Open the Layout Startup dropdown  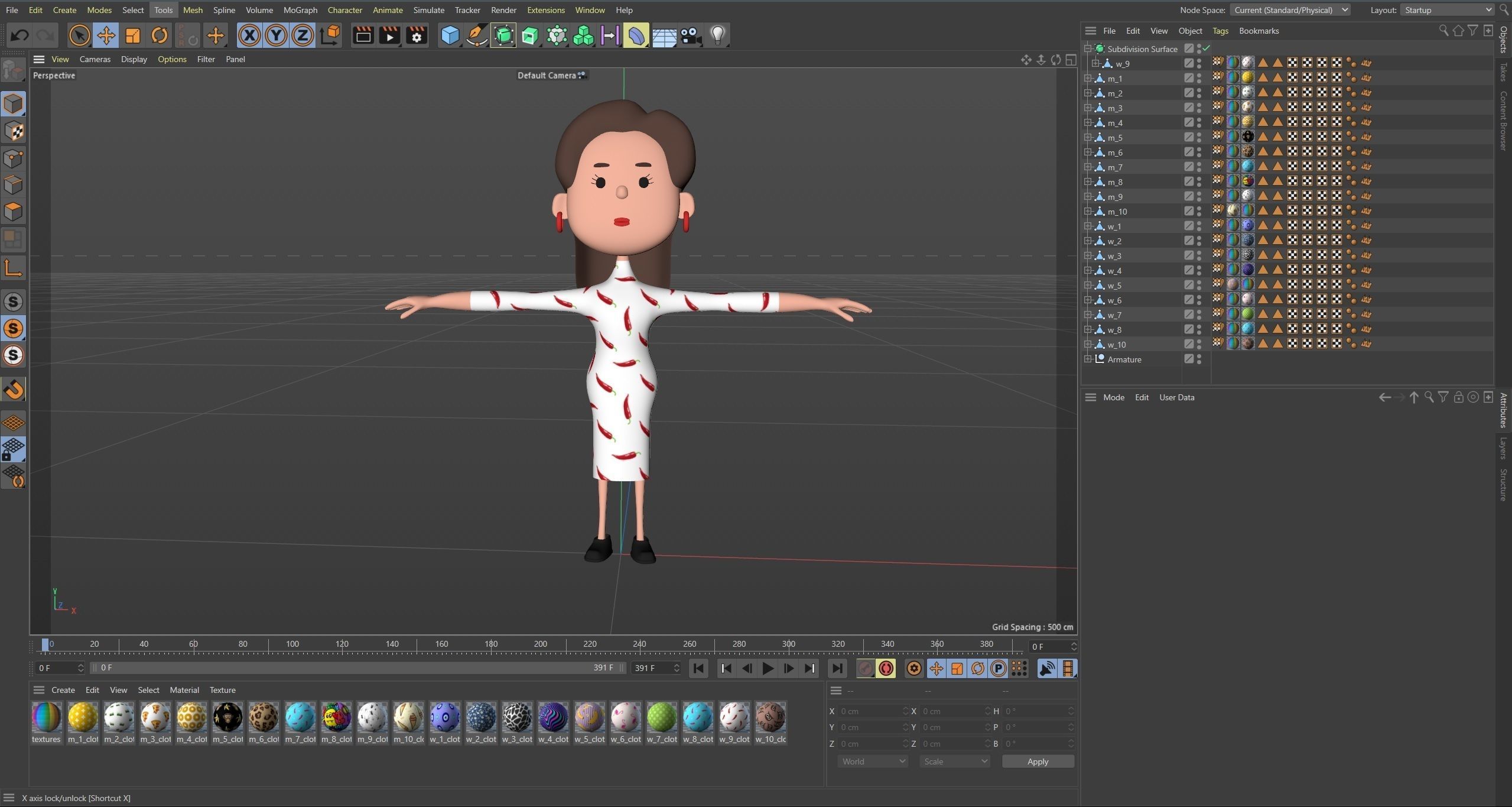(x=1448, y=10)
